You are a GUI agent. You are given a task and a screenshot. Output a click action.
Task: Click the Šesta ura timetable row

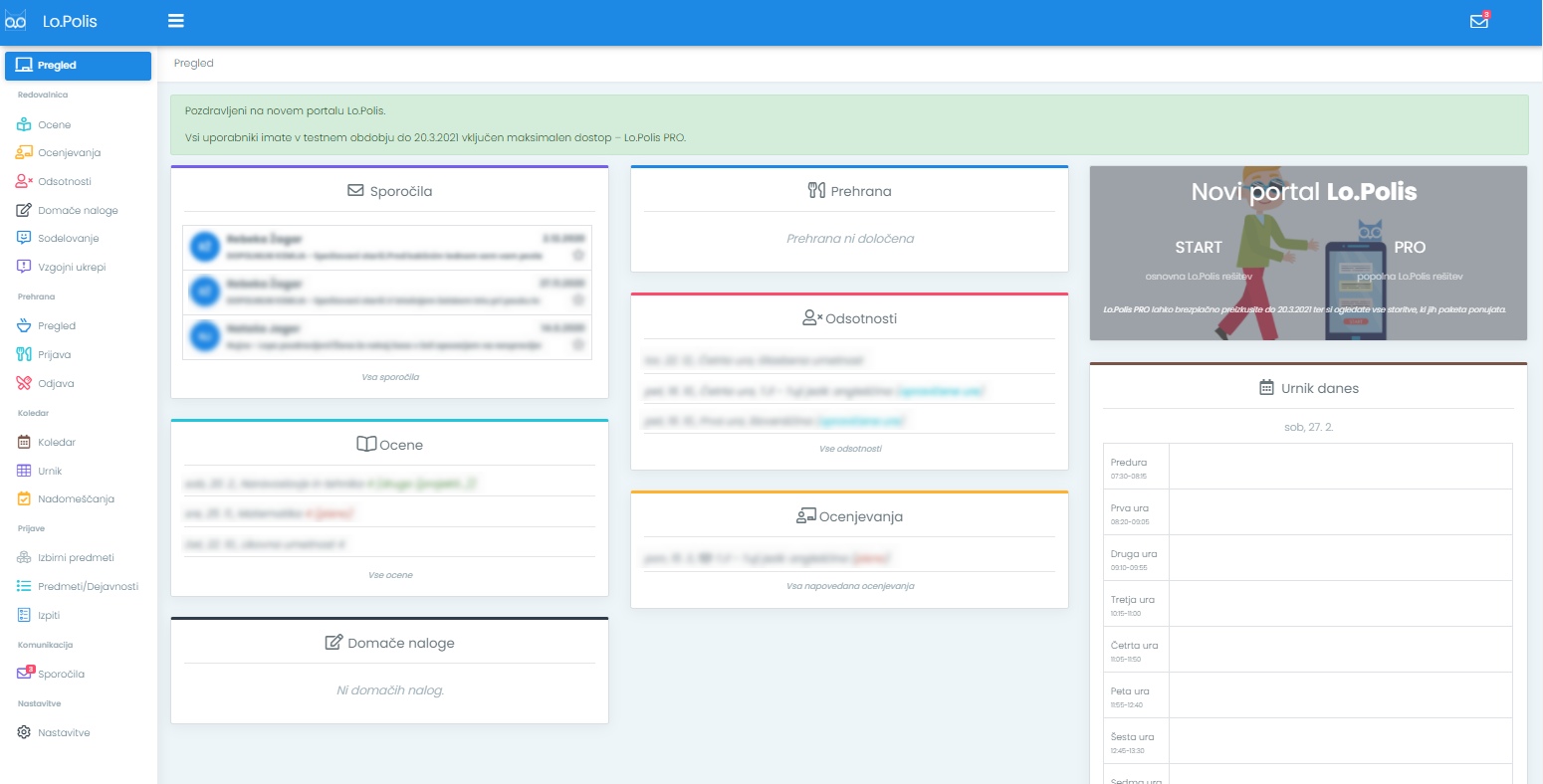point(1308,741)
